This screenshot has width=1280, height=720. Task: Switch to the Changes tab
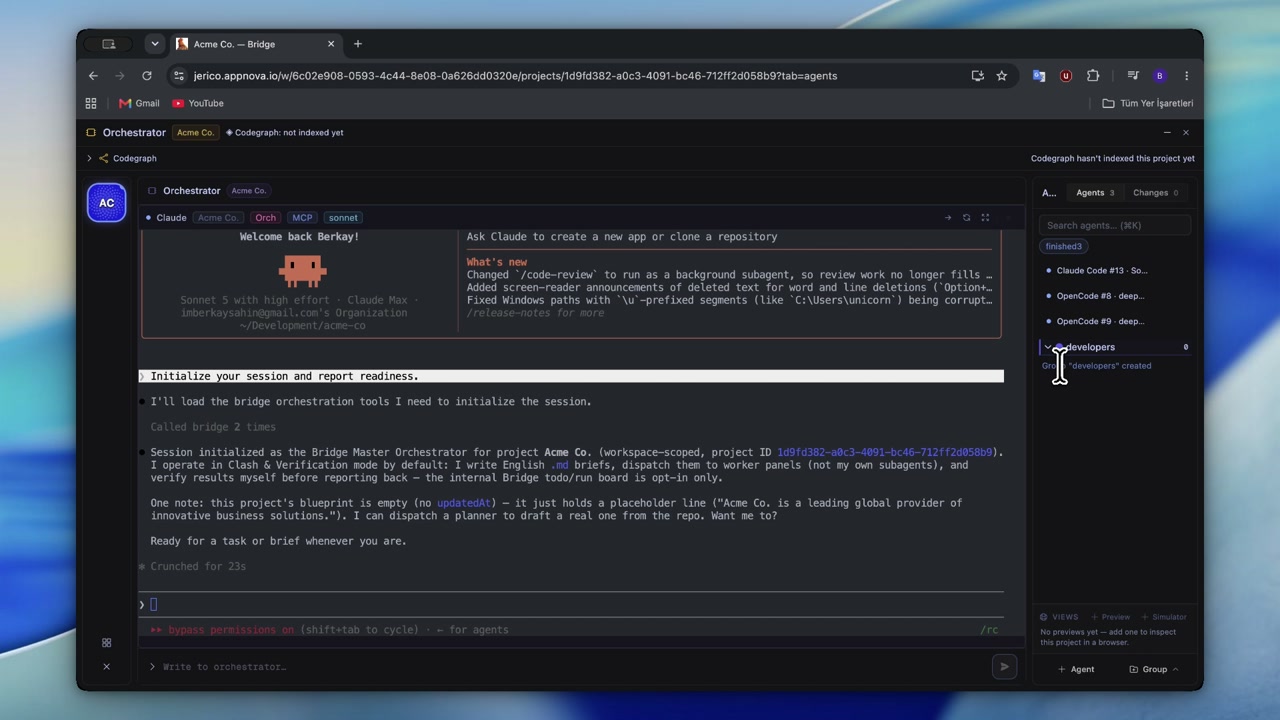(1155, 193)
